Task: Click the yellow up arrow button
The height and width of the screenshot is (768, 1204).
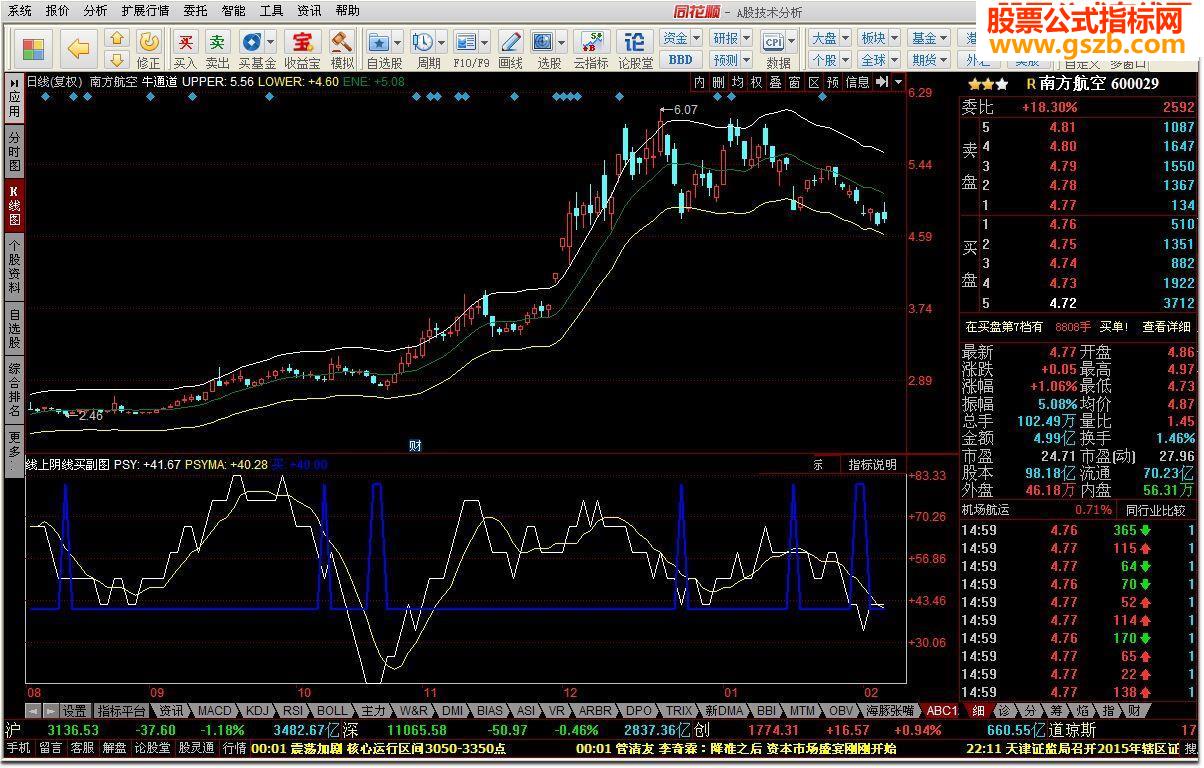Action: click(x=116, y=39)
